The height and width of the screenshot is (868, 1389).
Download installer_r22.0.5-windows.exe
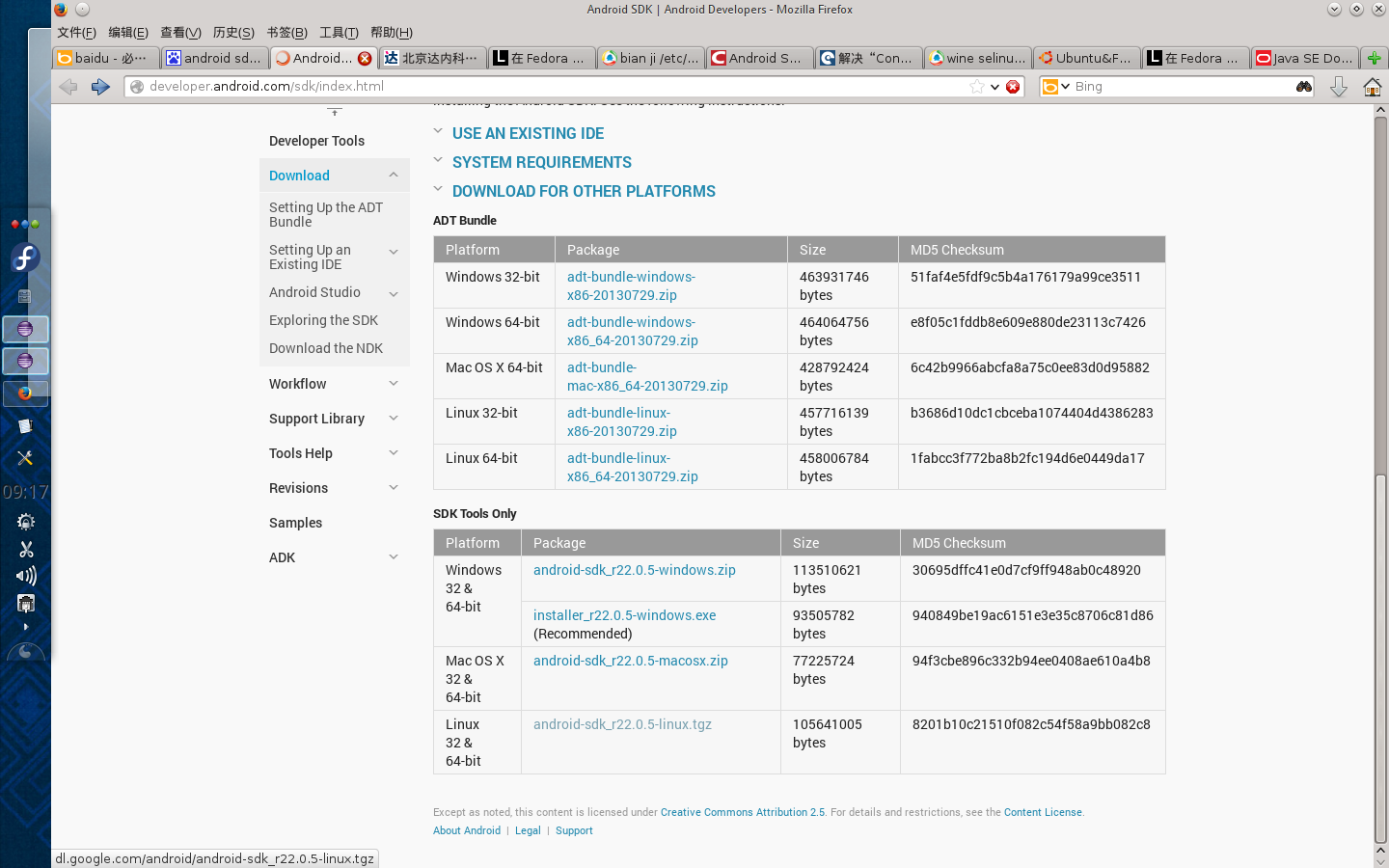pos(624,615)
